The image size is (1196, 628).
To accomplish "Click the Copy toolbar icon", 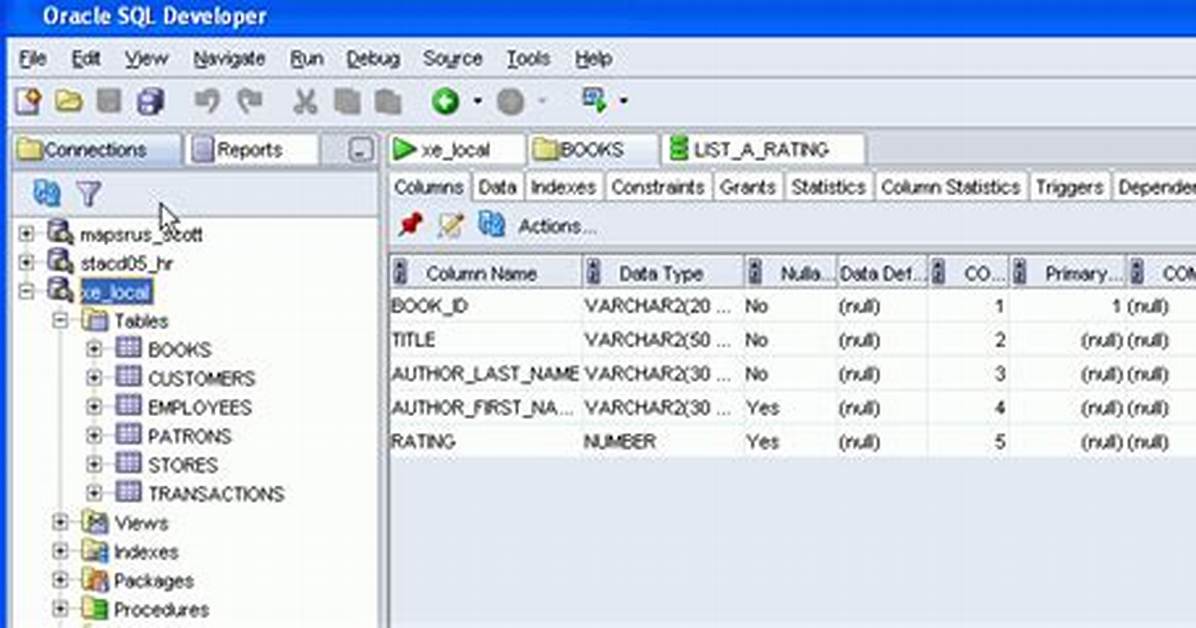I will pos(347,101).
